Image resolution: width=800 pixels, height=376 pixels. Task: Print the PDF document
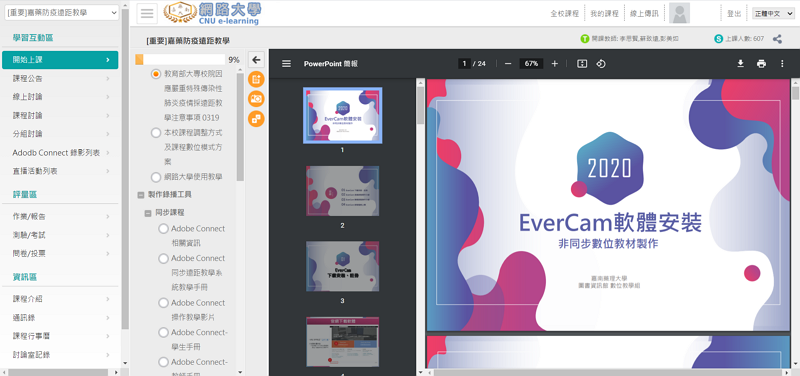761,64
